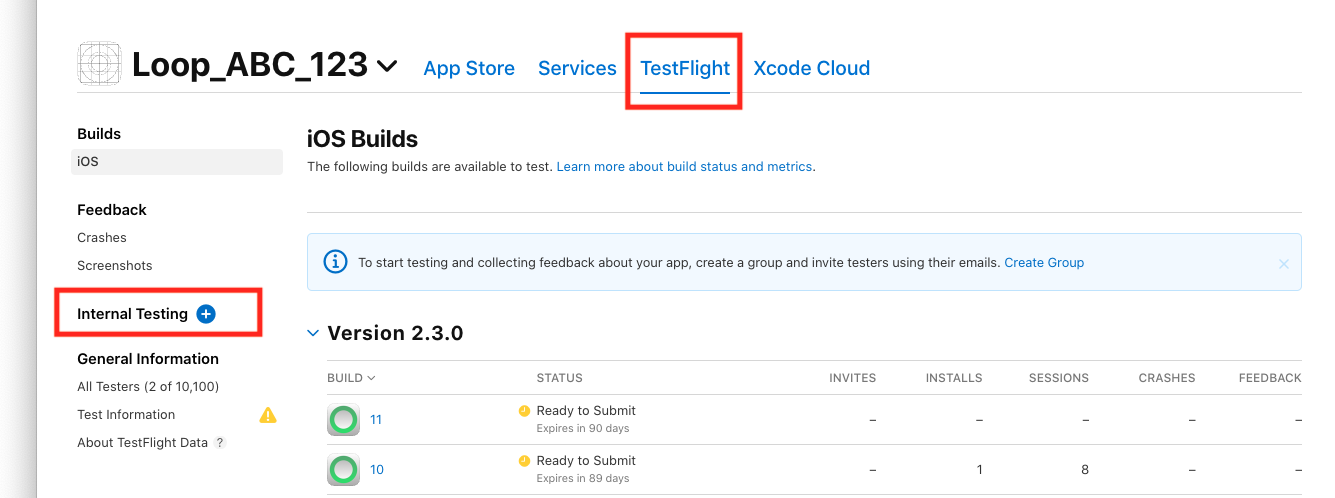Select Crashes under Feedback in sidebar

click(102, 238)
